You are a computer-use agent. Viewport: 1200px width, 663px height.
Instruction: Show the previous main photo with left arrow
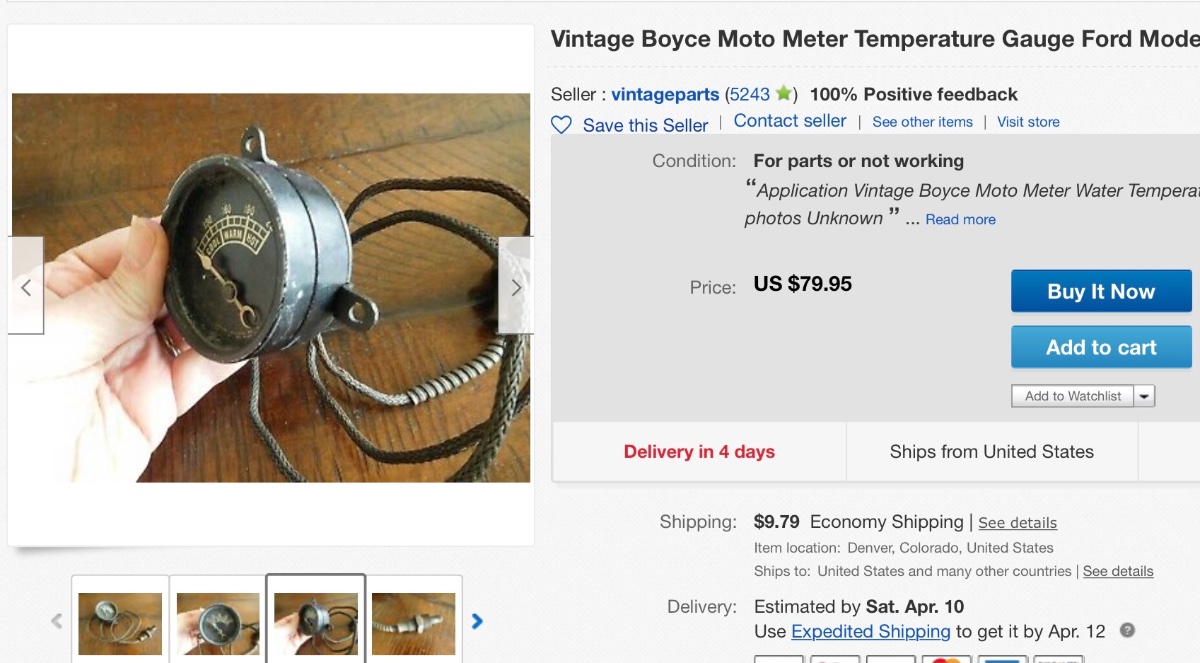pos(26,287)
